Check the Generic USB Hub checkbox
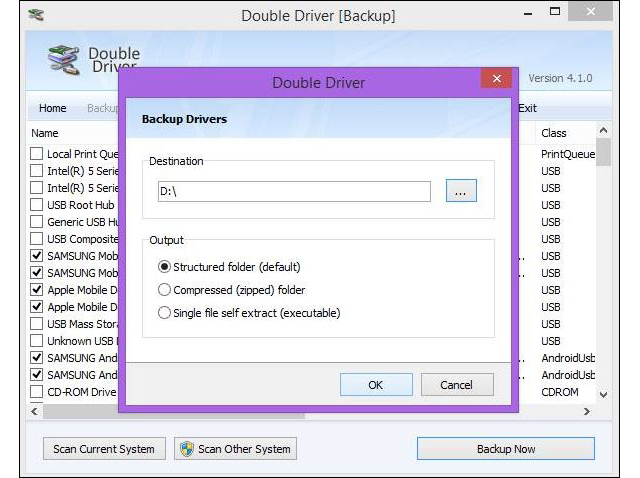This screenshot has height=478, width=640. [x=37, y=222]
